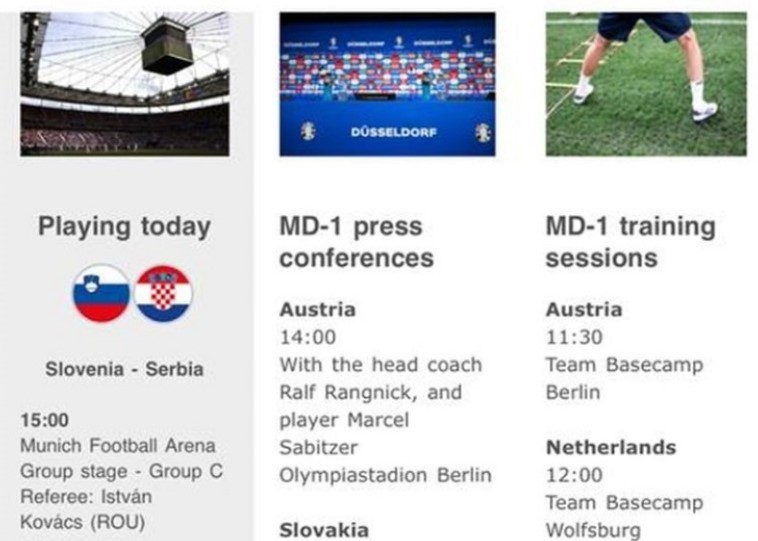This screenshot has height=541, width=758.
Task: Open the training ladder pitch thumbnail
Action: tap(646, 84)
